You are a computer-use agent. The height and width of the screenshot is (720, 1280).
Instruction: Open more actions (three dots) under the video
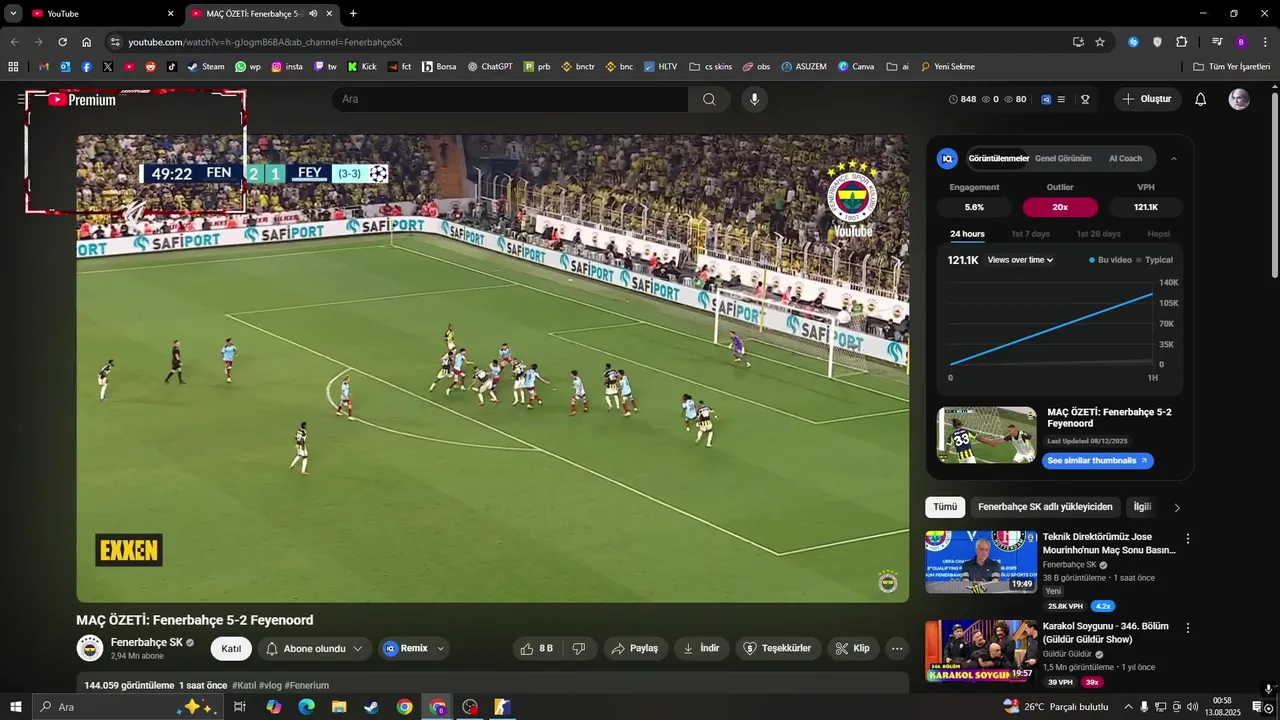tap(897, 648)
